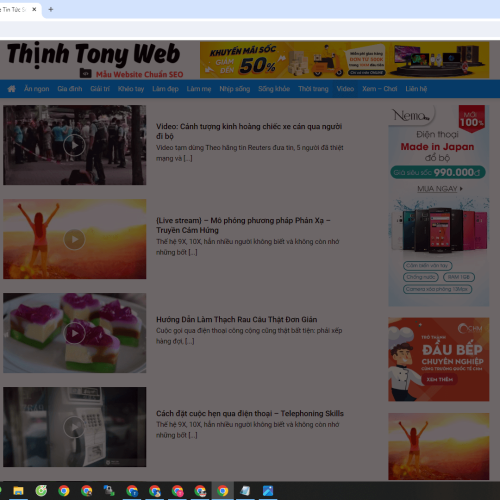
Task: Open the Khuyến mãi sốc 50% banner
Action: 345,60
